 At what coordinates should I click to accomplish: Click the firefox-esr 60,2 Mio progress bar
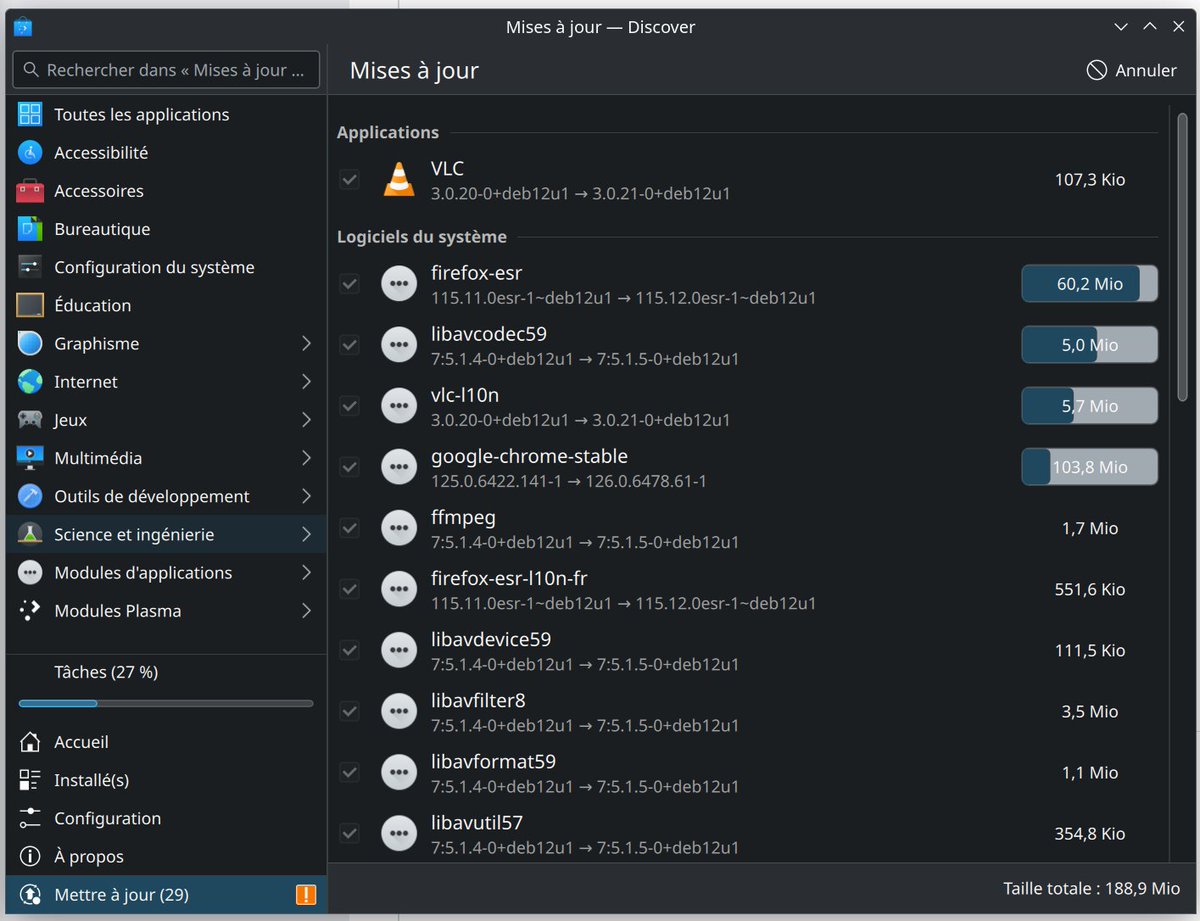pyautogui.click(x=1089, y=284)
